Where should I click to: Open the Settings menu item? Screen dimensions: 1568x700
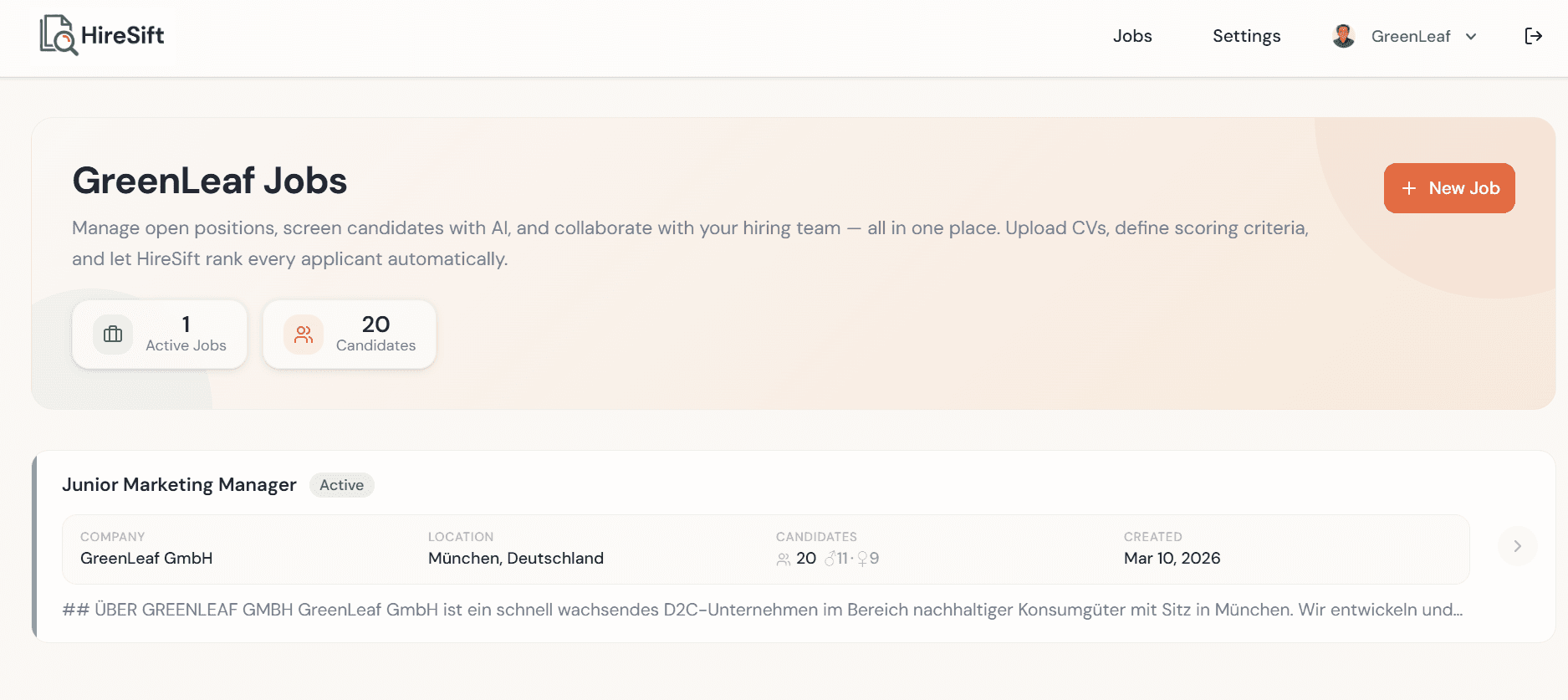coord(1246,36)
